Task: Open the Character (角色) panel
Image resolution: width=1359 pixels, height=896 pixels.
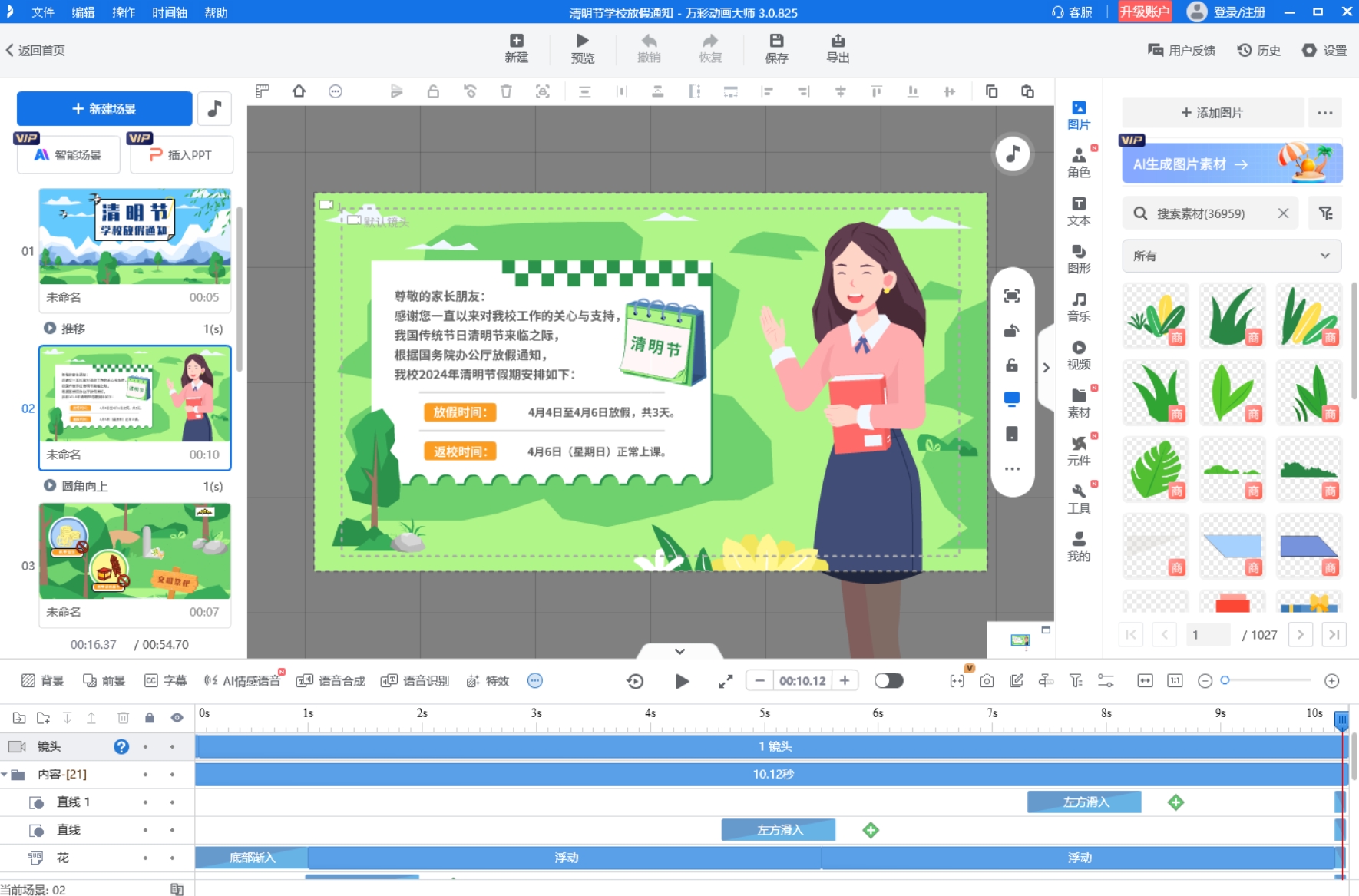Action: point(1078,163)
